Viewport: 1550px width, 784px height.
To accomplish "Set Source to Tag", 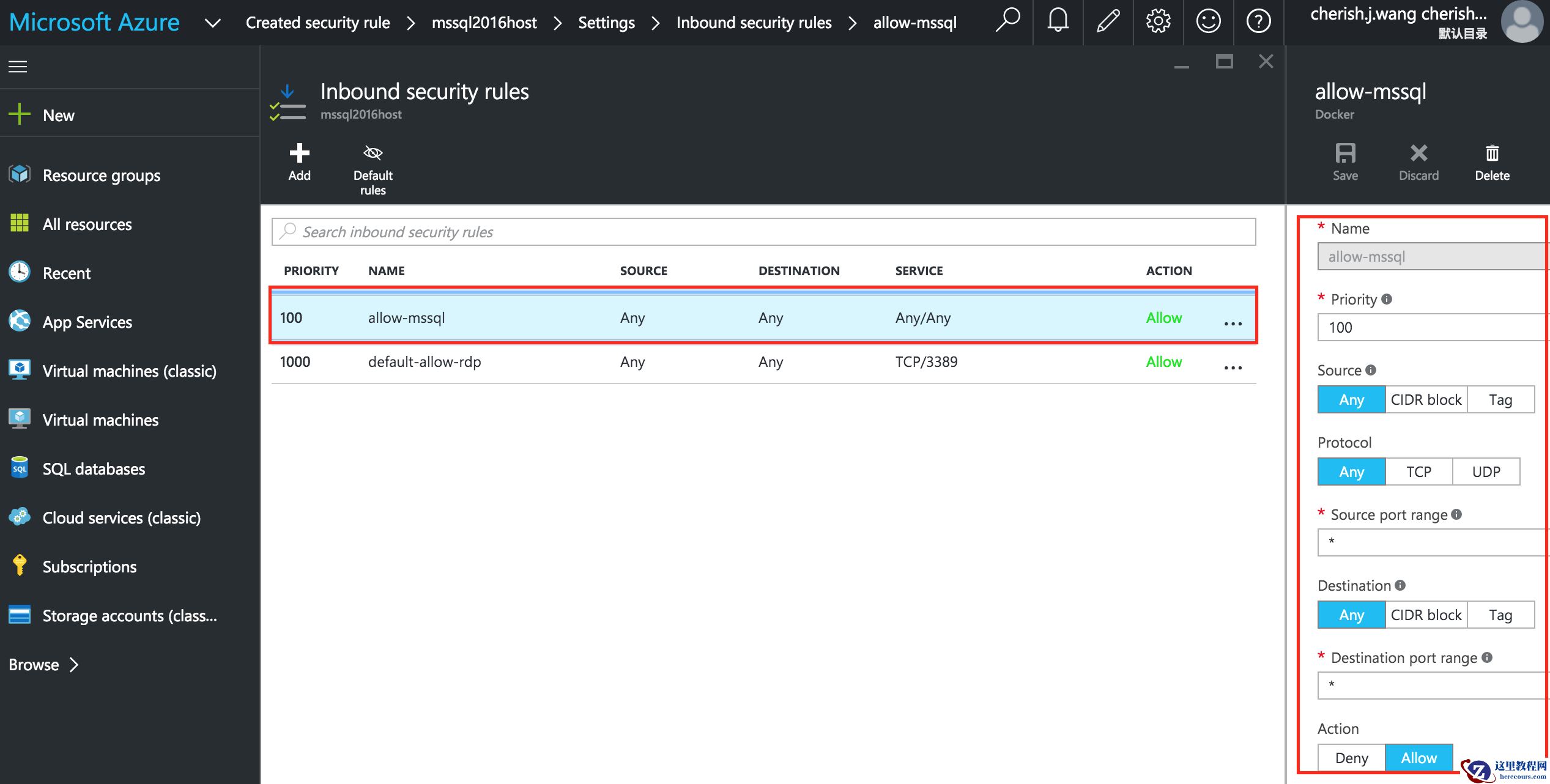I will point(1500,399).
